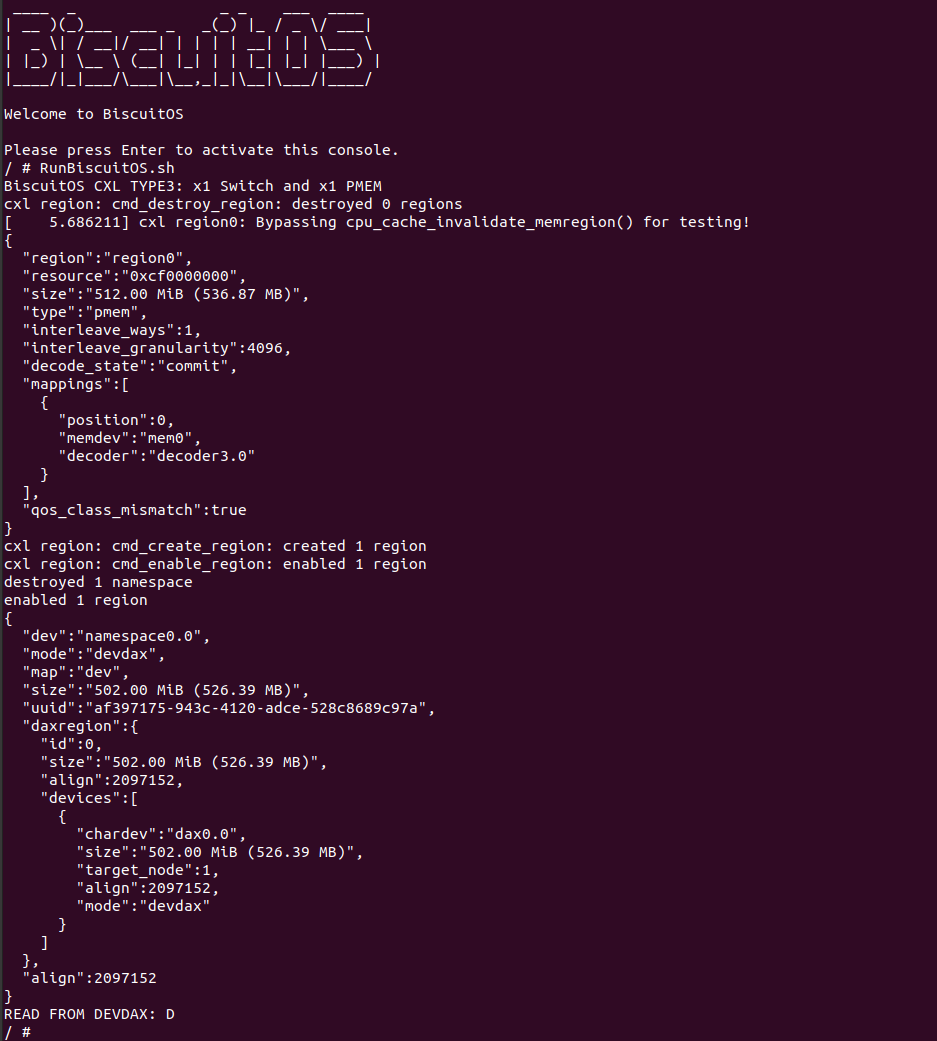
Task: Click the "target_node":1 line
Action: 147,870
